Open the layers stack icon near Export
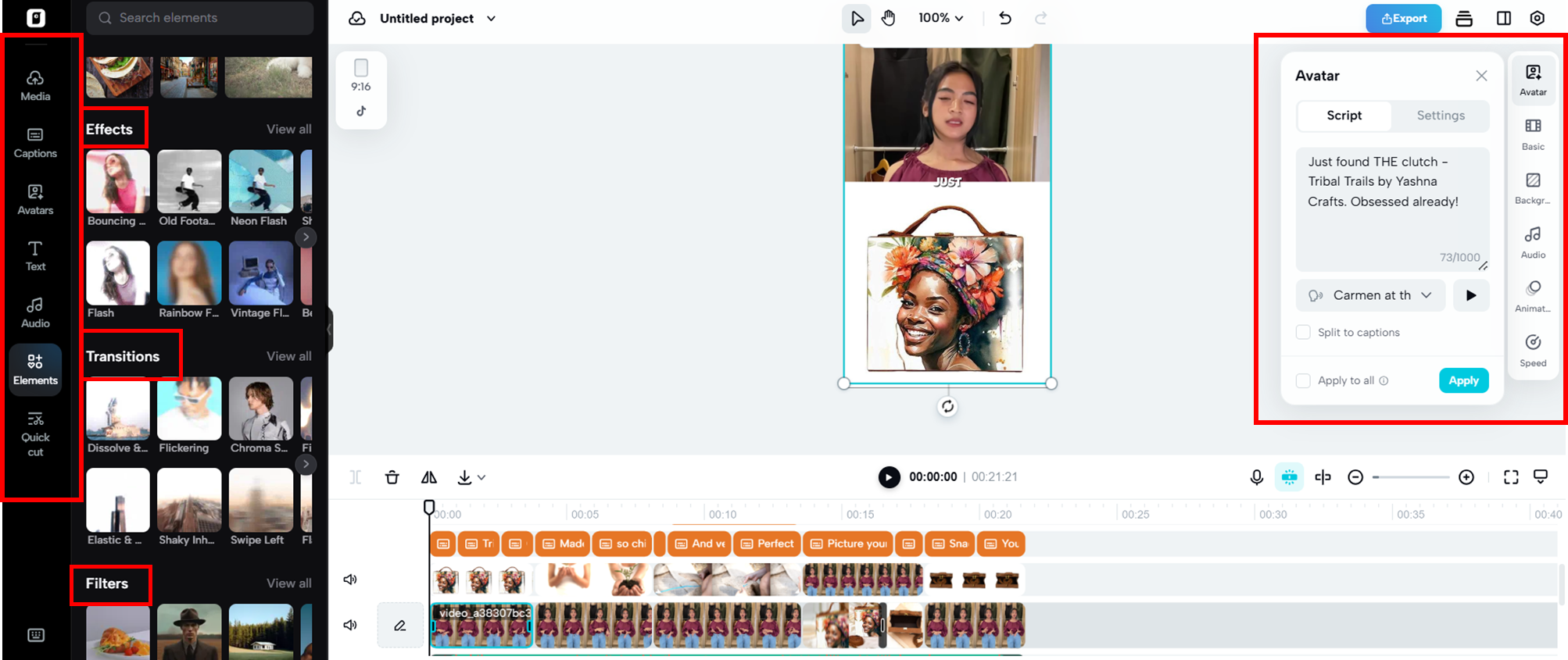Image resolution: width=1568 pixels, height=660 pixels. tap(1464, 18)
